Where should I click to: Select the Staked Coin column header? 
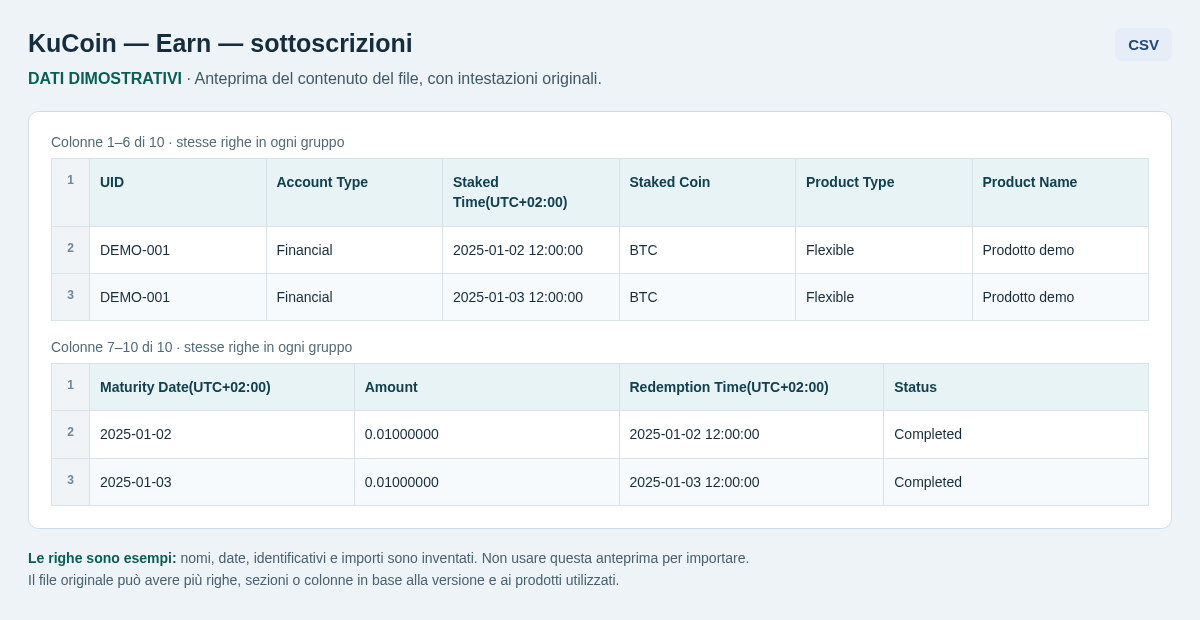(707, 192)
